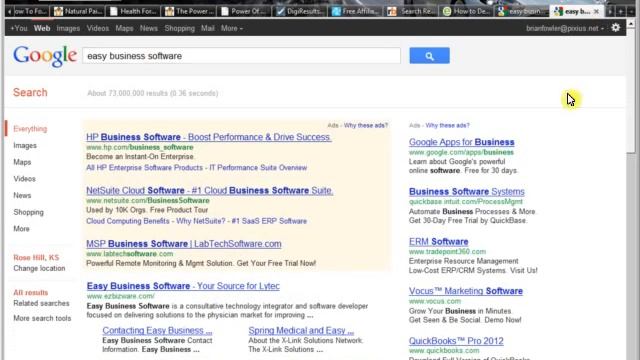
Task: Filter by Images in the left sidebar
Action: pyautogui.click(x=25, y=145)
